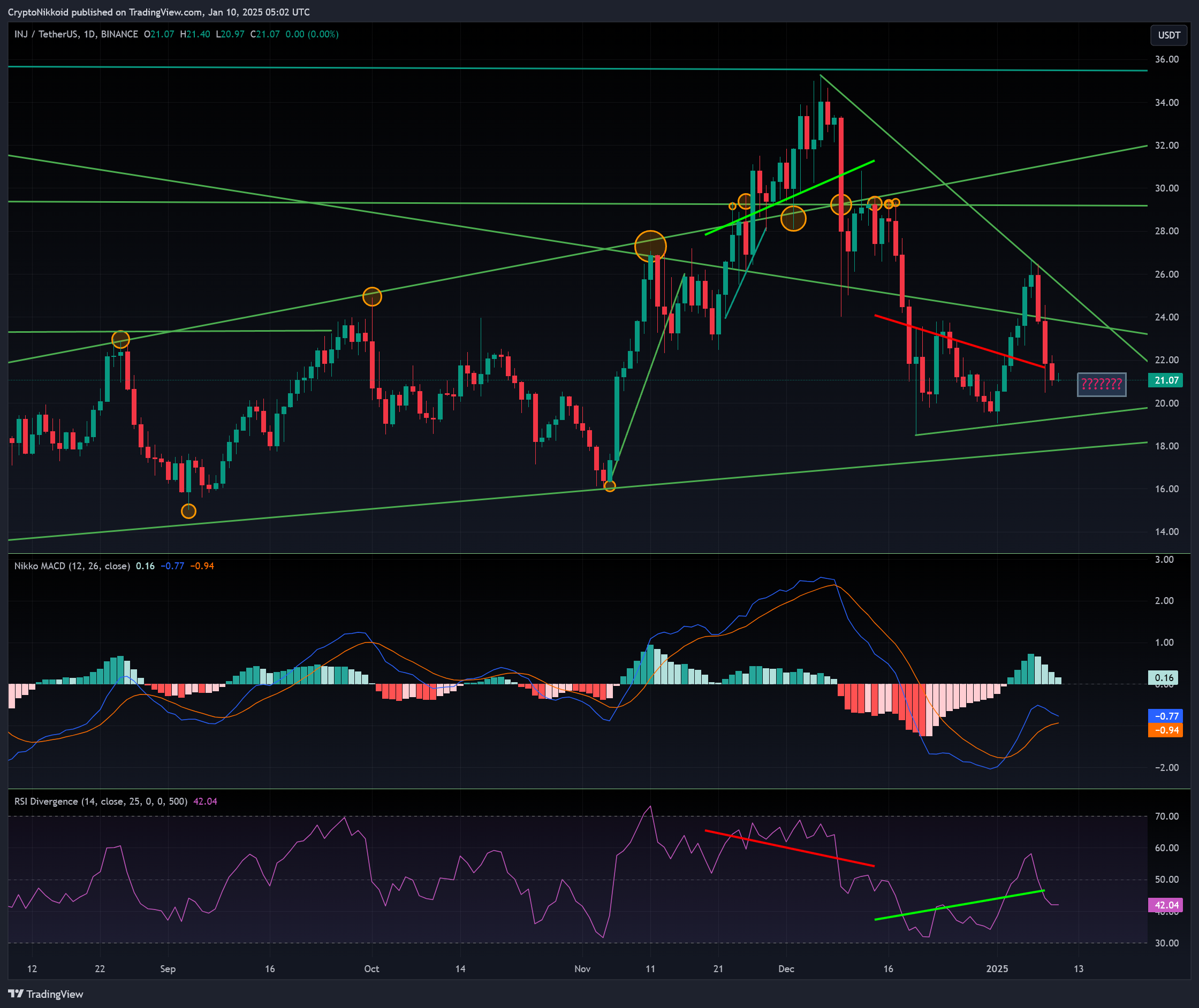Click the Oct date label on the time axis
The image size is (1199, 1008).
pos(371,968)
